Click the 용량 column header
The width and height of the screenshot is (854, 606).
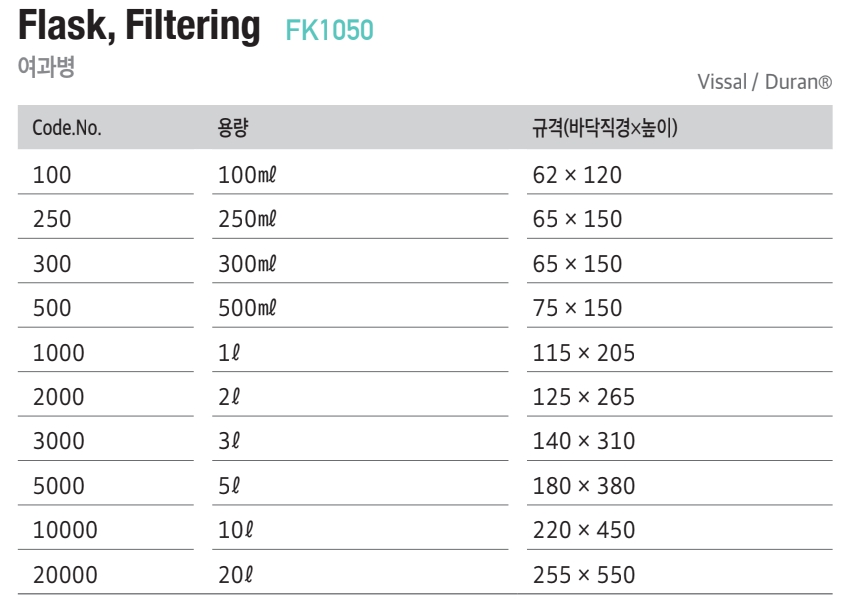tap(233, 128)
